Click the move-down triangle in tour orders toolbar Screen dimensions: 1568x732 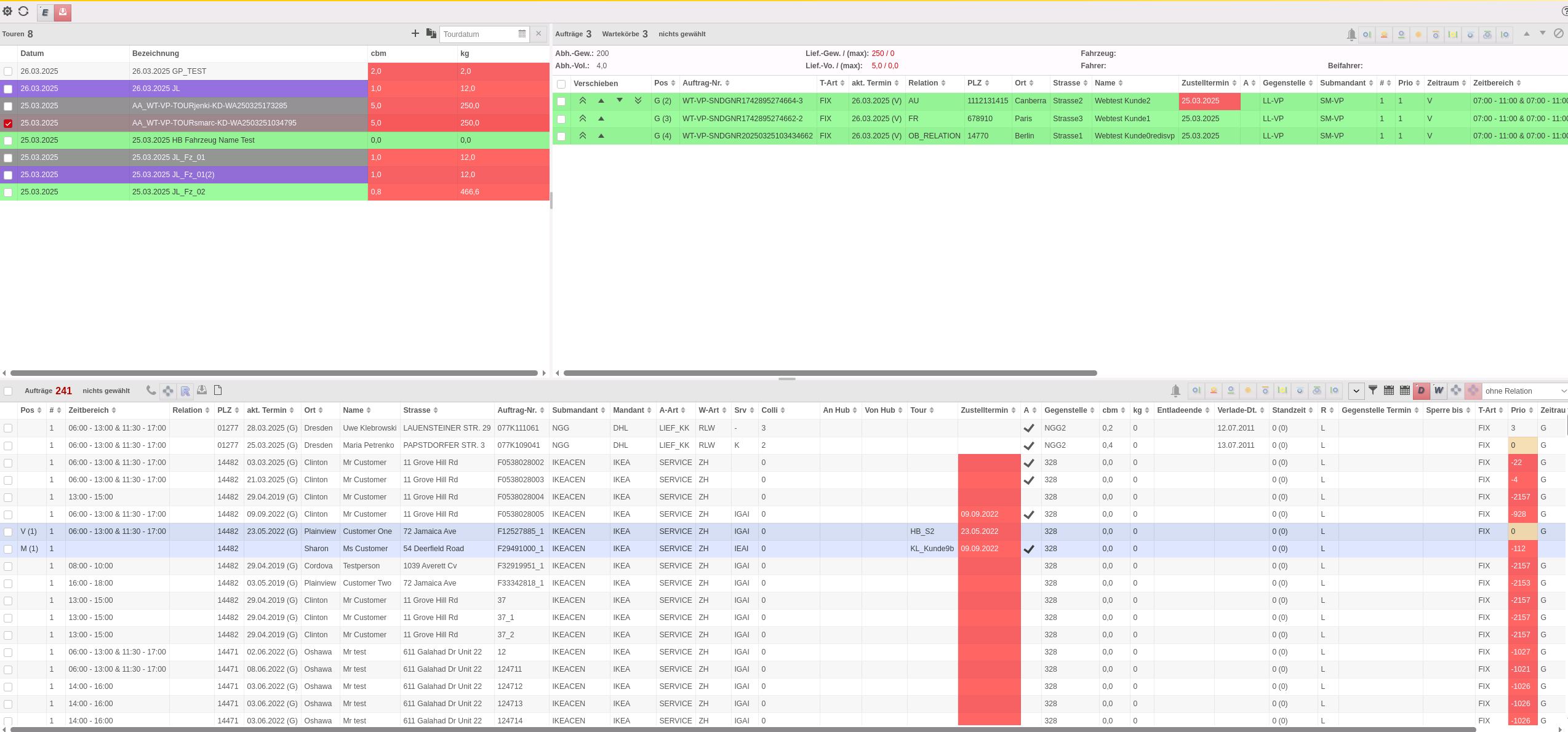tap(1543, 33)
